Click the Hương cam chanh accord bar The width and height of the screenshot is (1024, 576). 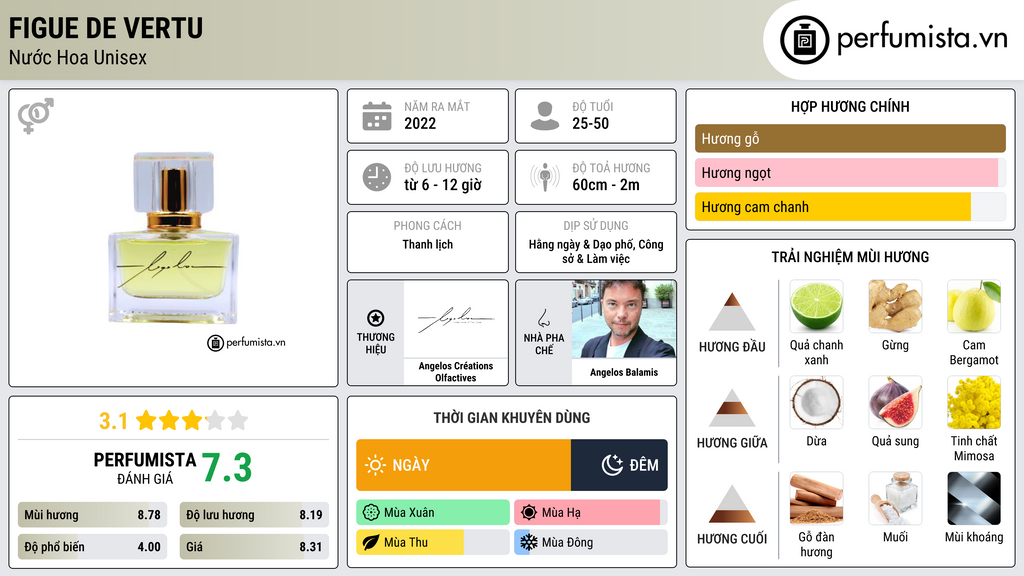point(850,207)
